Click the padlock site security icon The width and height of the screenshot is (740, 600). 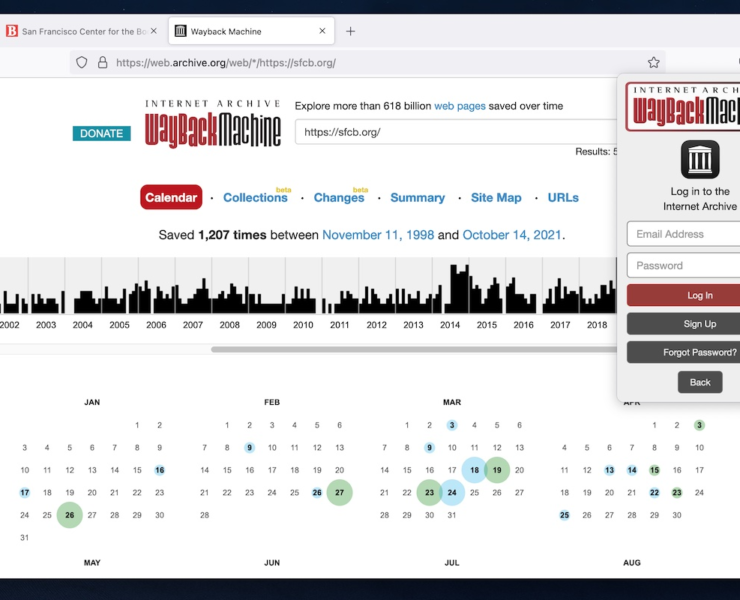[x=102, y=62]
